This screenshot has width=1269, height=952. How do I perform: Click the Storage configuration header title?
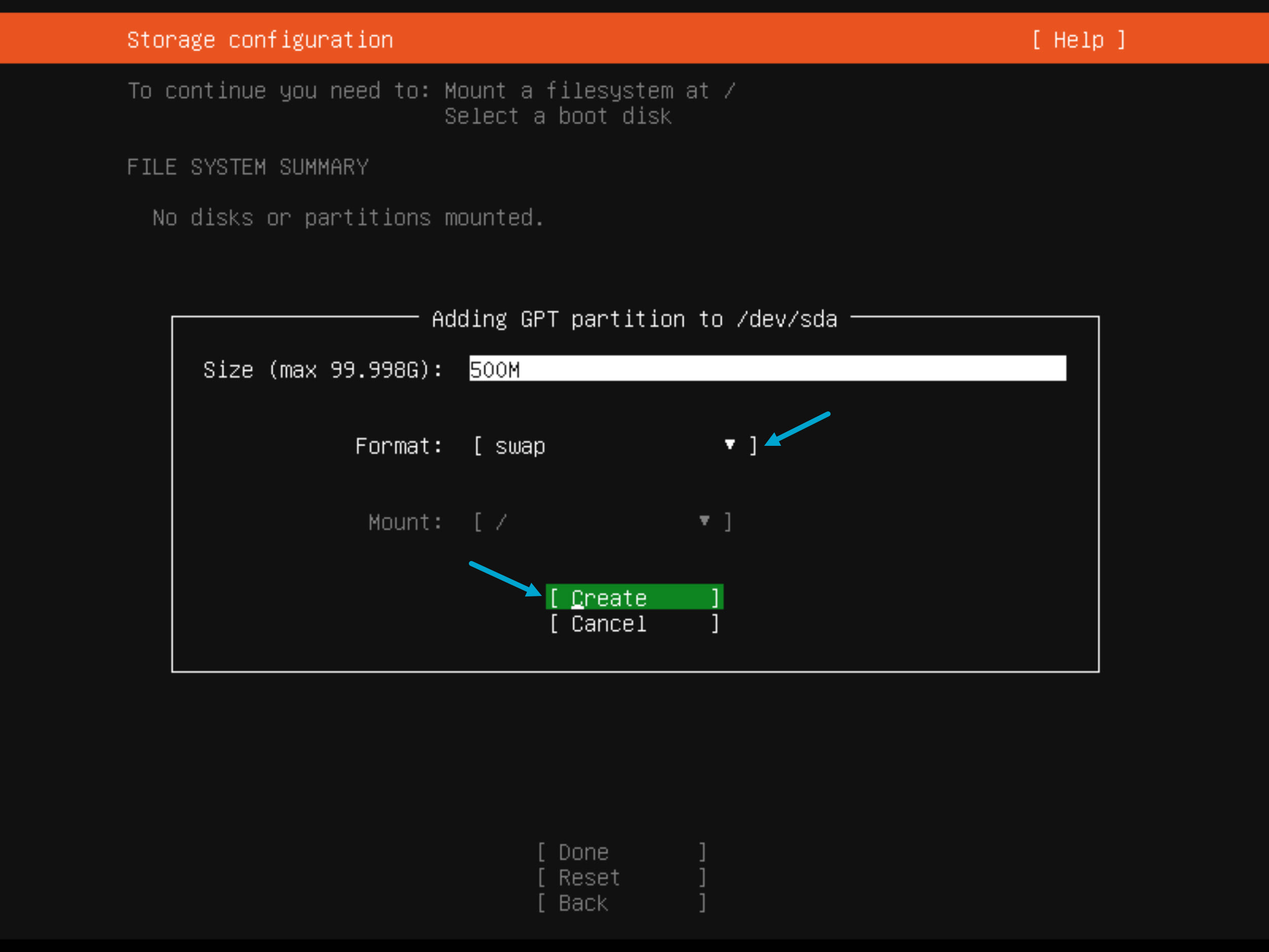[x=260, y=40]
